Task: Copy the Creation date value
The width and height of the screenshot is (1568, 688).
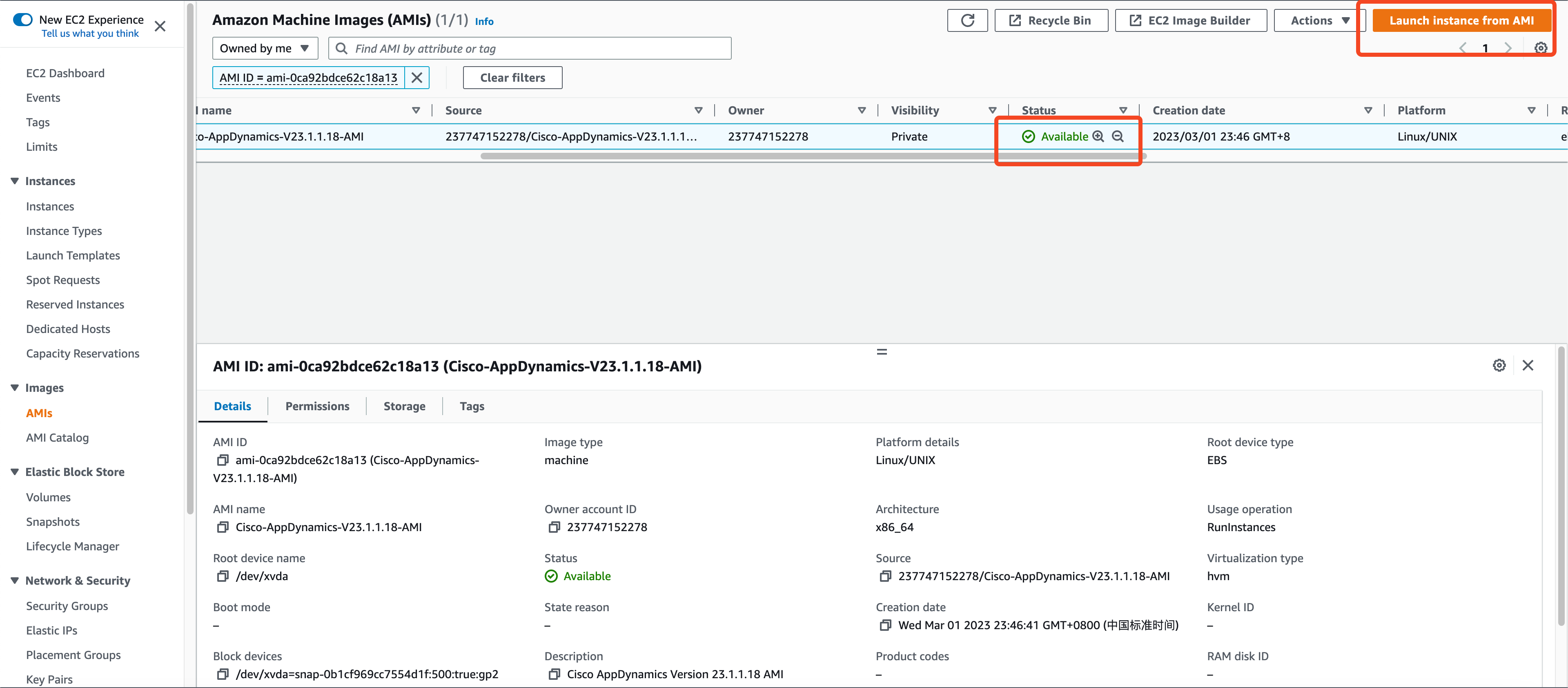Action: pyautogui.click(x=885, y=625)
